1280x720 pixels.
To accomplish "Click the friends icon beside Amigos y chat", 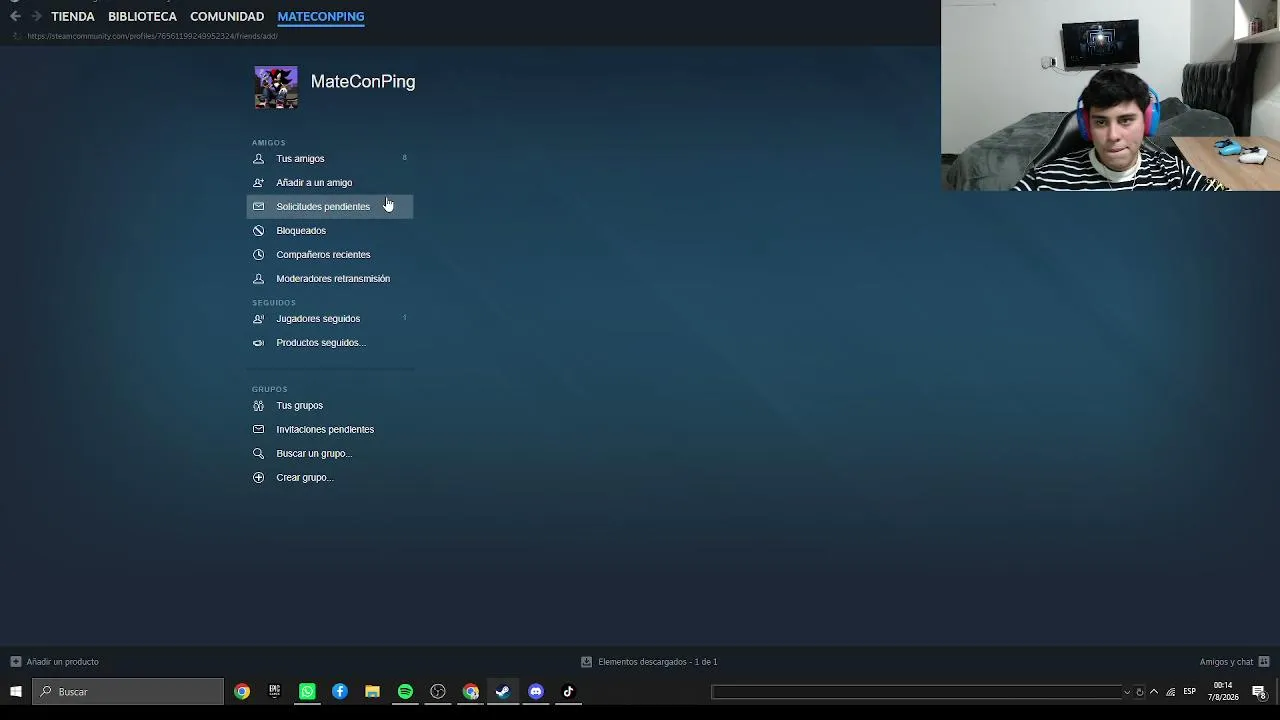I will click(1264, 662).
